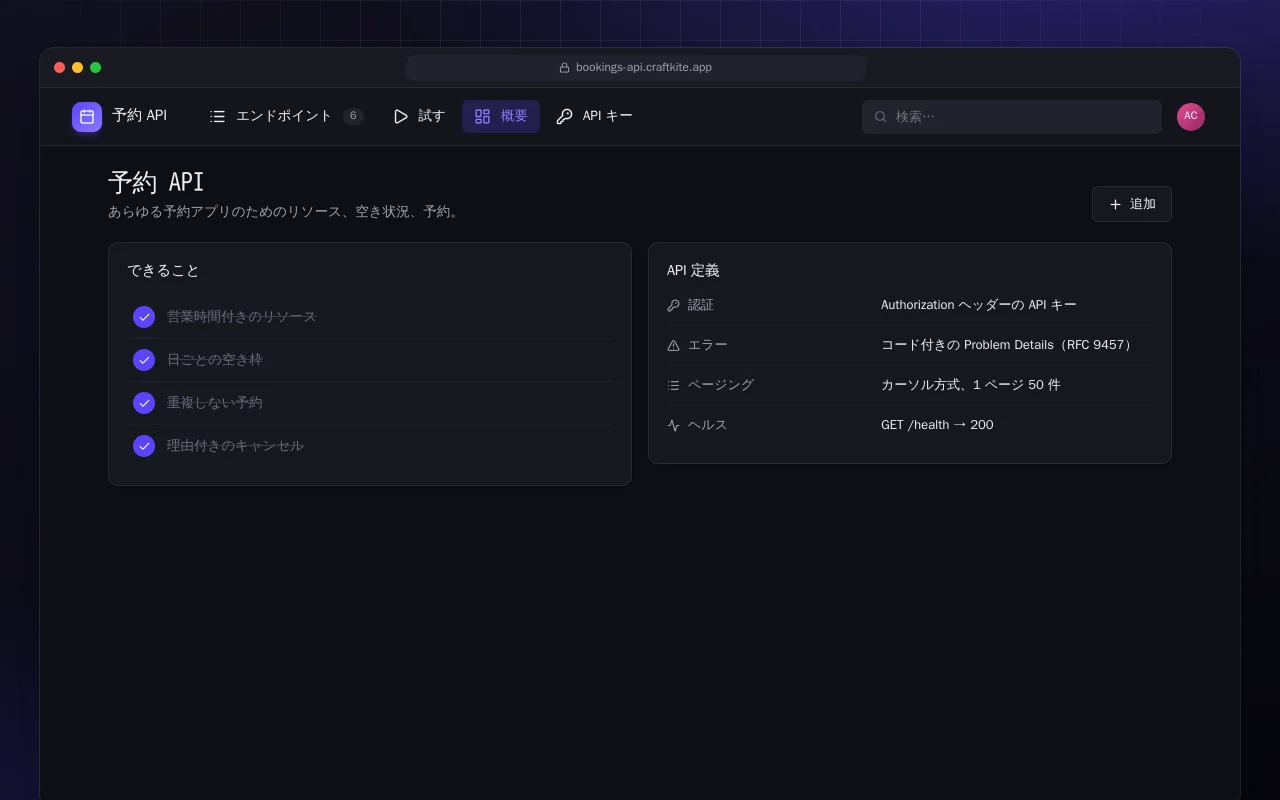Click the plus icon on the 追加 button
1280x800 pixels.
tap(1115, 204)
